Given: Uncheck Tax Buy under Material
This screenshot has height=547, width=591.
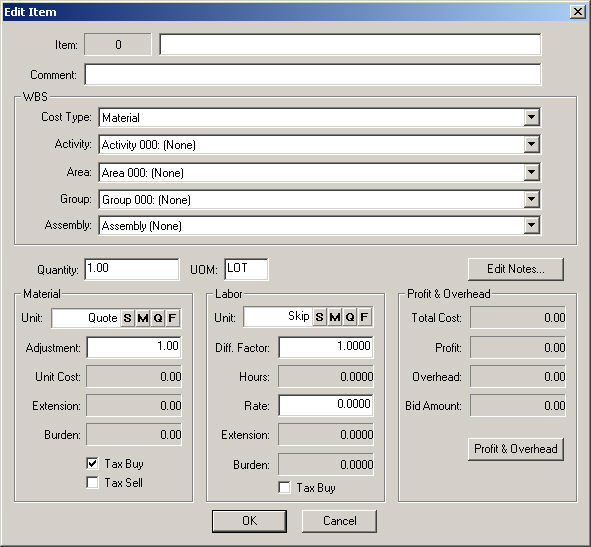Looking at the screenshot, I should coord(92,463).
